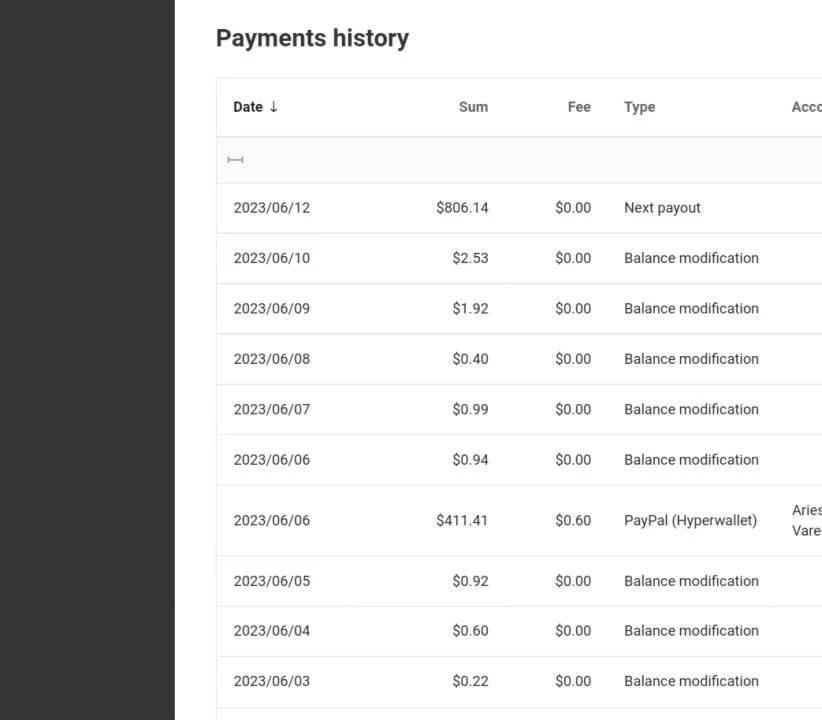This screenshot has width=822, height=720.
Task: Select the $0.92 sum
Action: tap(470, 581)
